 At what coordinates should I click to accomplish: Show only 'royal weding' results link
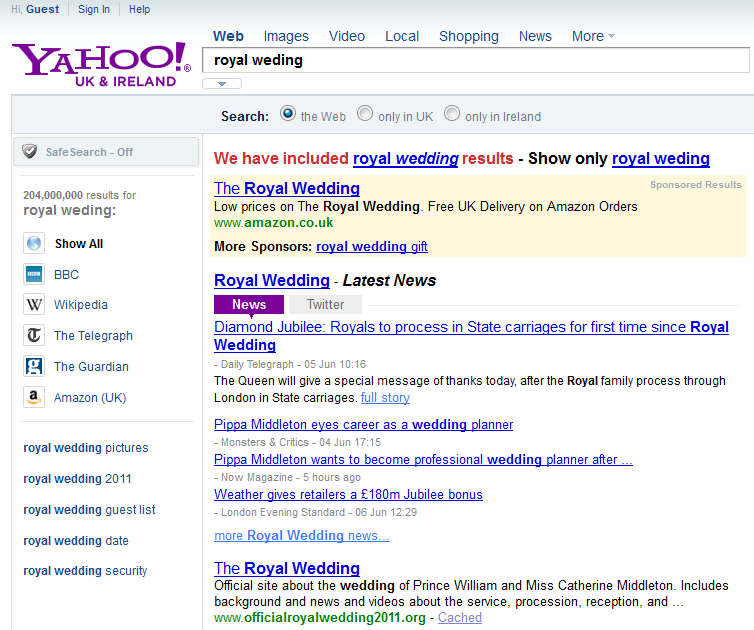click(x=661, y=158)
